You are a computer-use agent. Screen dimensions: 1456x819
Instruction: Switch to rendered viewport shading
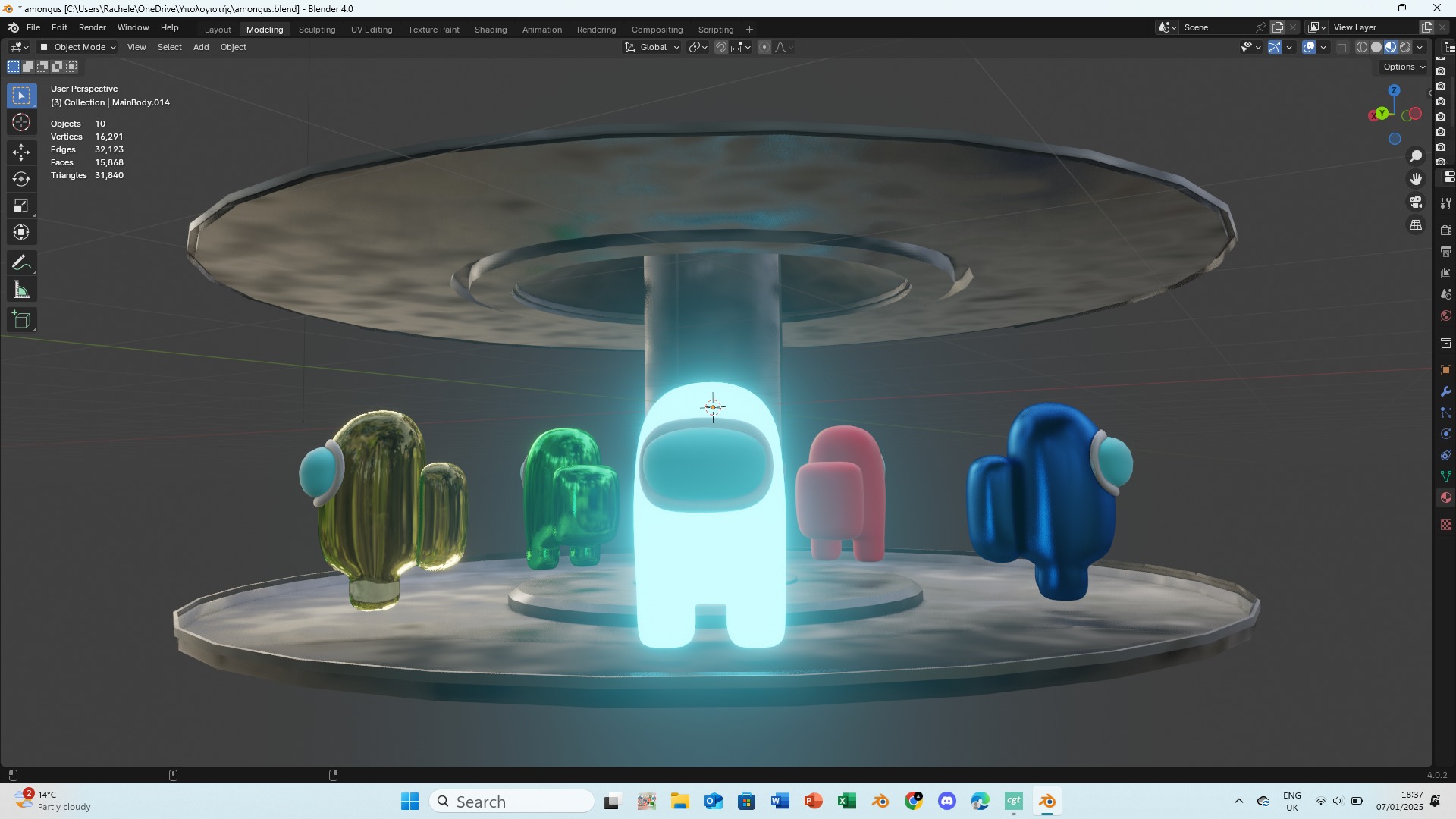[x=1405, y=47]
